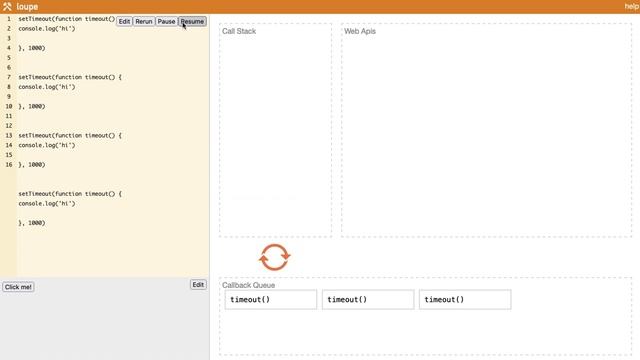Viewport: 640px width, 360px height.
Task: Click line number 12 in gutter
Action: point(9,126)
